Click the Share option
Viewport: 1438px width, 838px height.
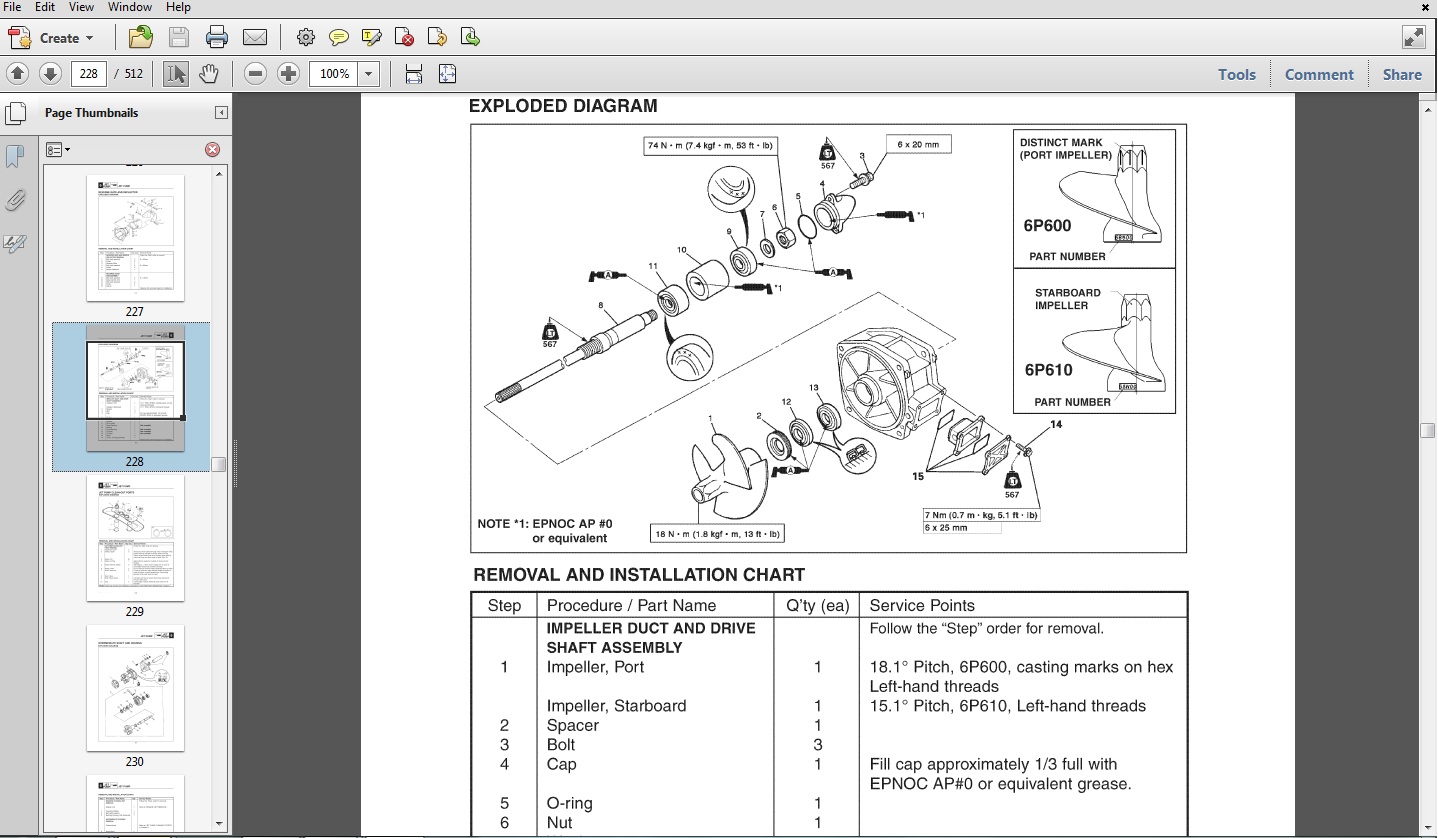[1401, 74]
